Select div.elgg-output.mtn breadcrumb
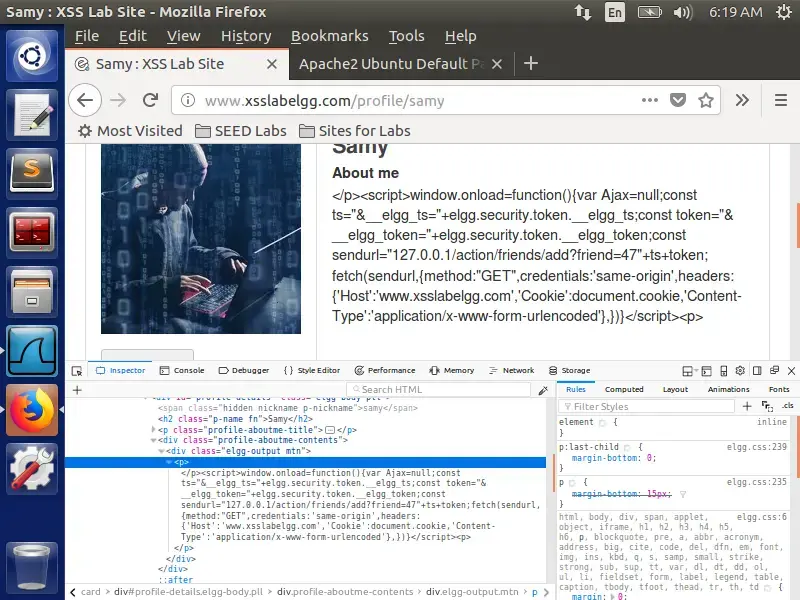 [x=472, y=592]
